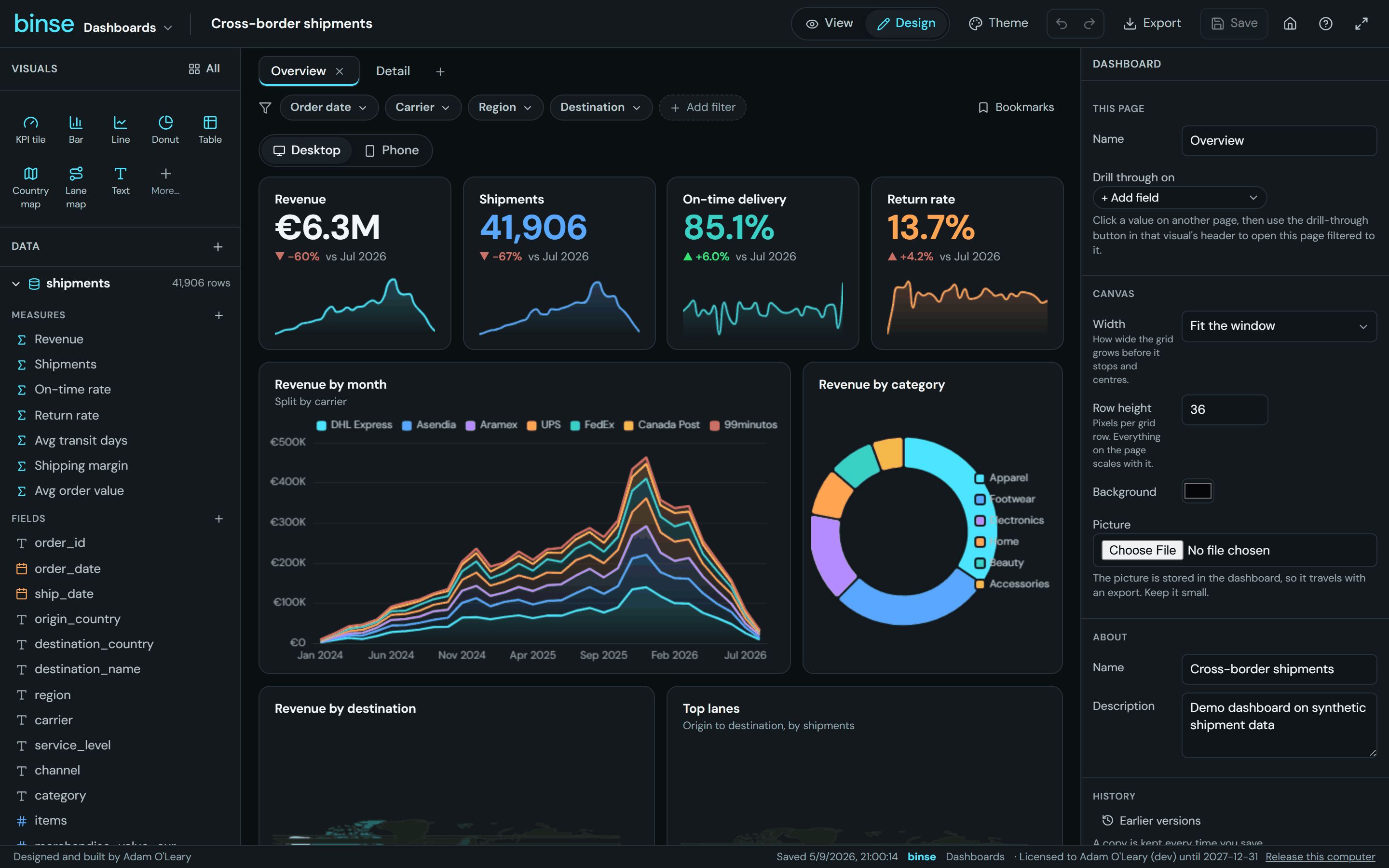Screen dimensions: 1389x868
Task: Insert a Text visual
Action: pyautogui.click(x=121, y=181)
